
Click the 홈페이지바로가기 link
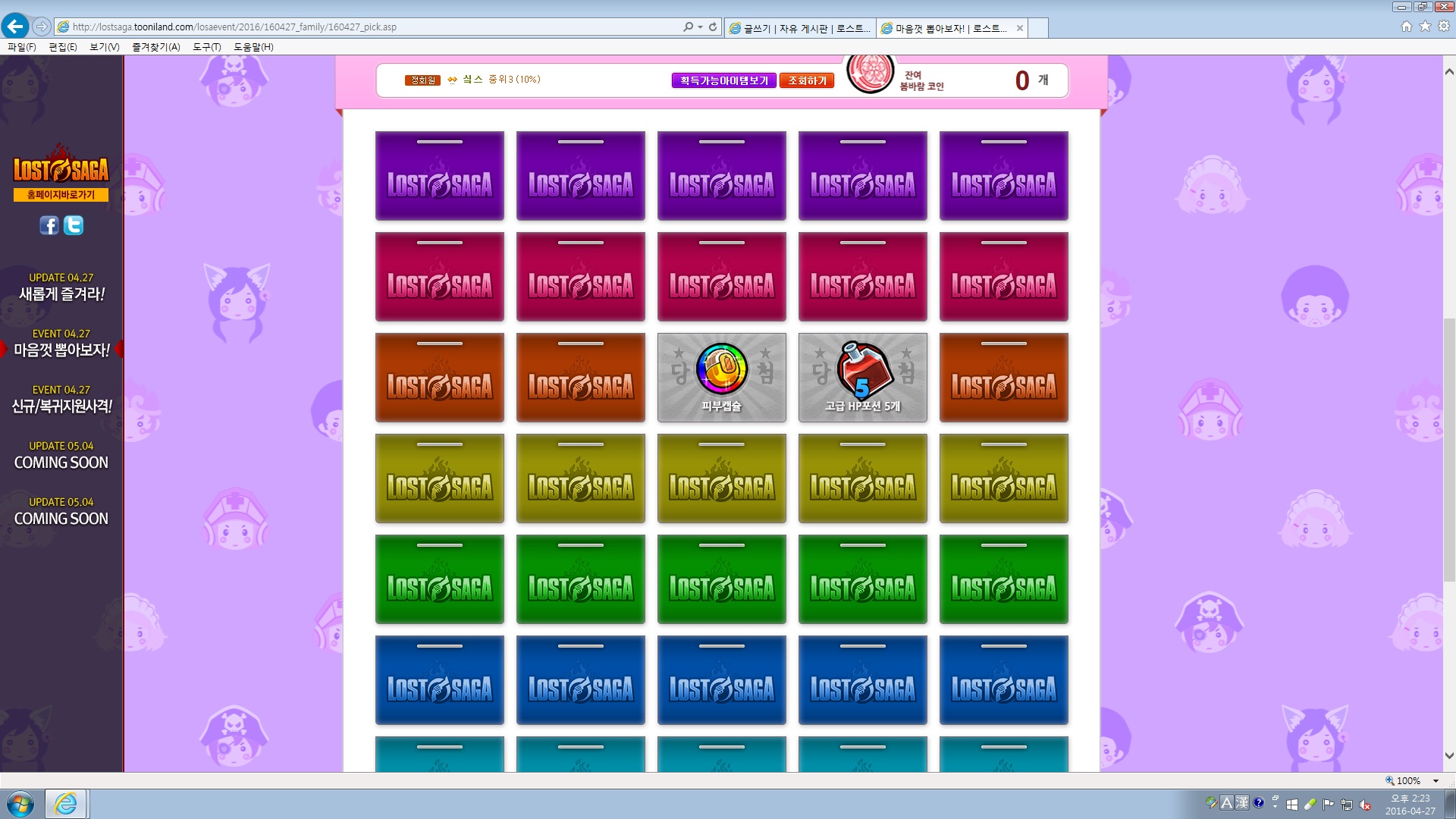click(x=61, y=195)
